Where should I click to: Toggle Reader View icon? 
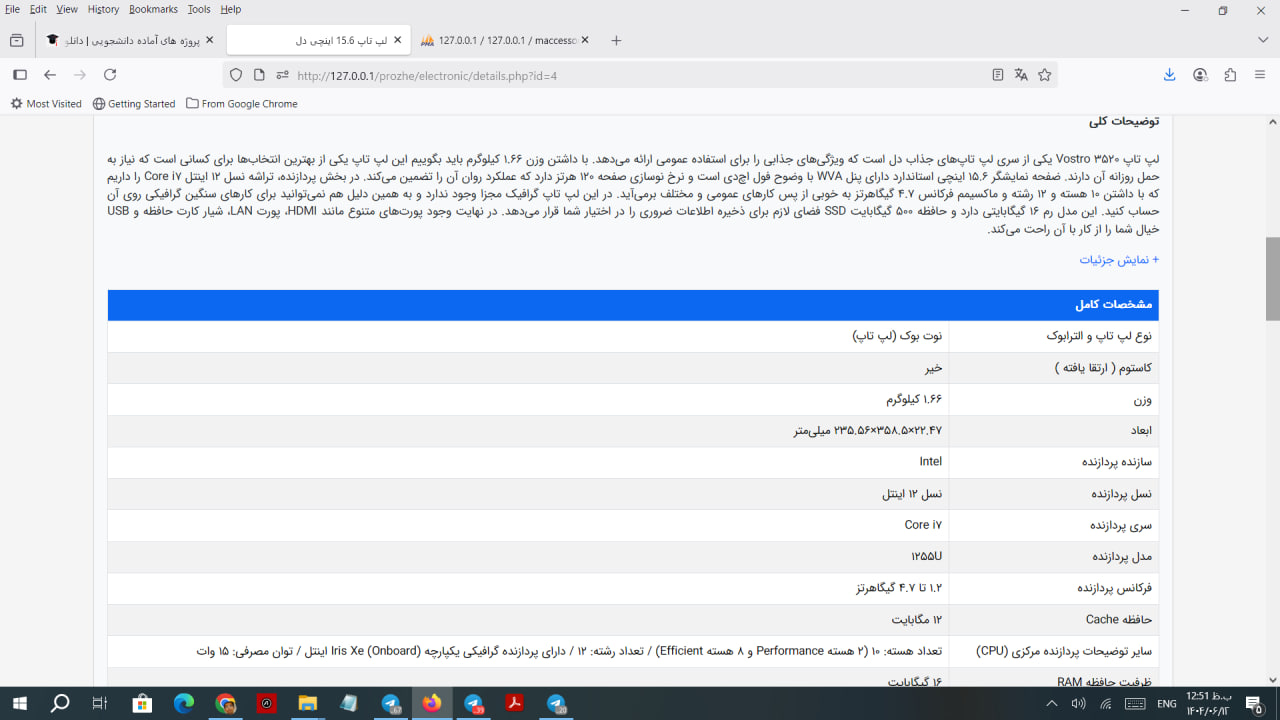pos(997,75)
